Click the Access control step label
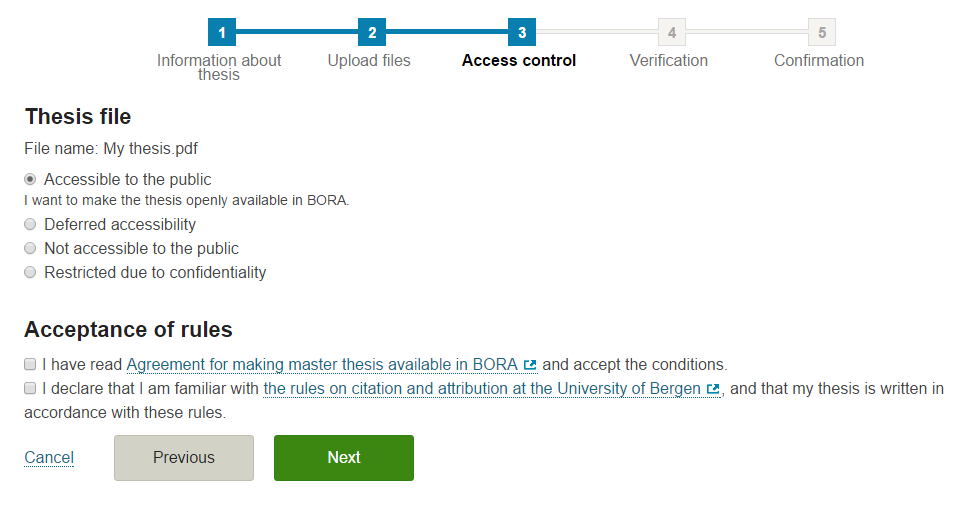The width and height of the screenshot is (964, 512). click(x=519, y=60)
